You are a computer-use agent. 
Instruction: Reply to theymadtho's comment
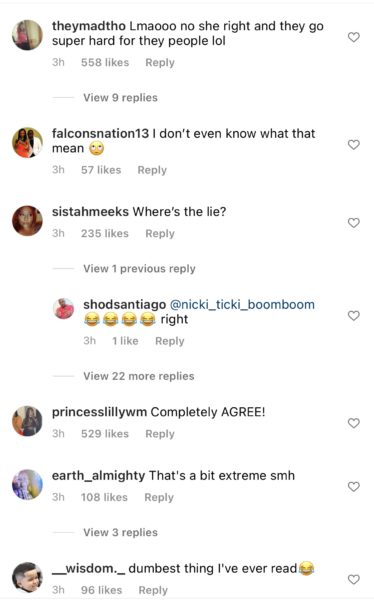(x=160, y=63)
